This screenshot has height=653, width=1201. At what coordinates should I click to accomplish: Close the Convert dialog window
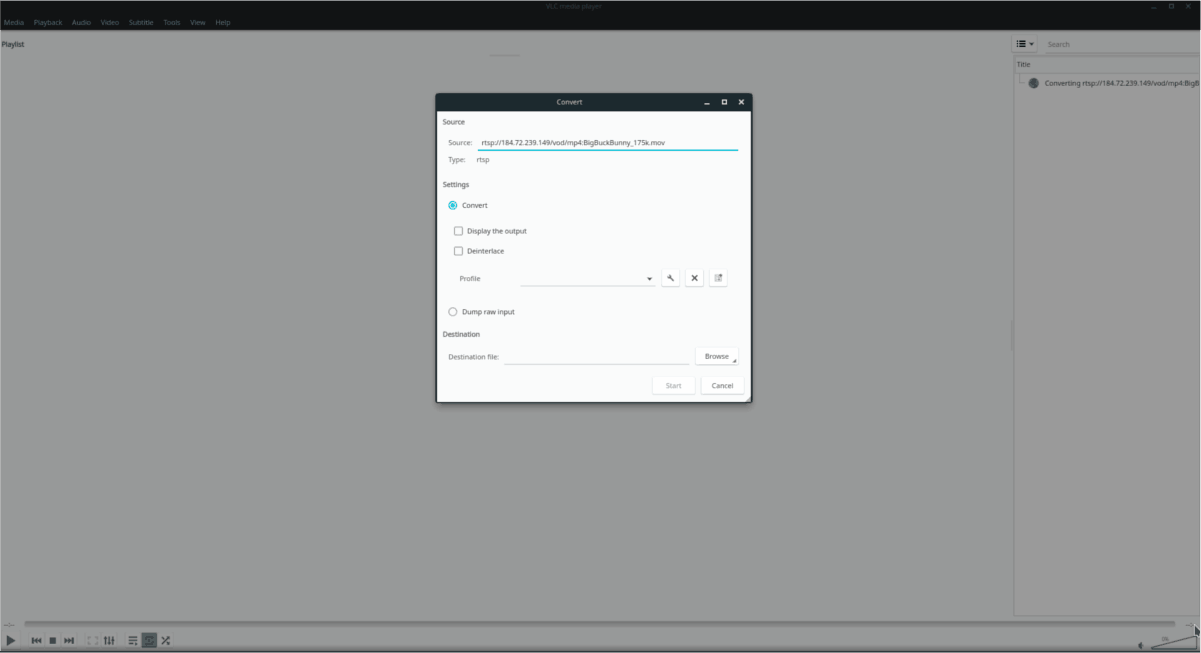741,102
